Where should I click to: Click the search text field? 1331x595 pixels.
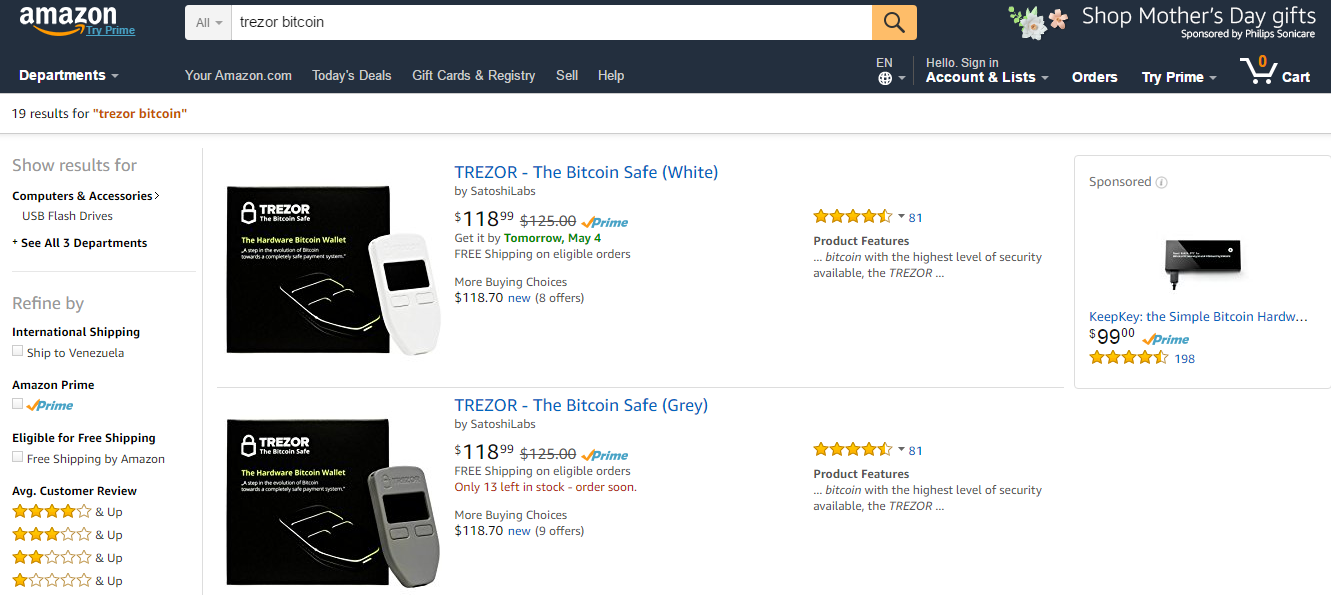point(550,22)
